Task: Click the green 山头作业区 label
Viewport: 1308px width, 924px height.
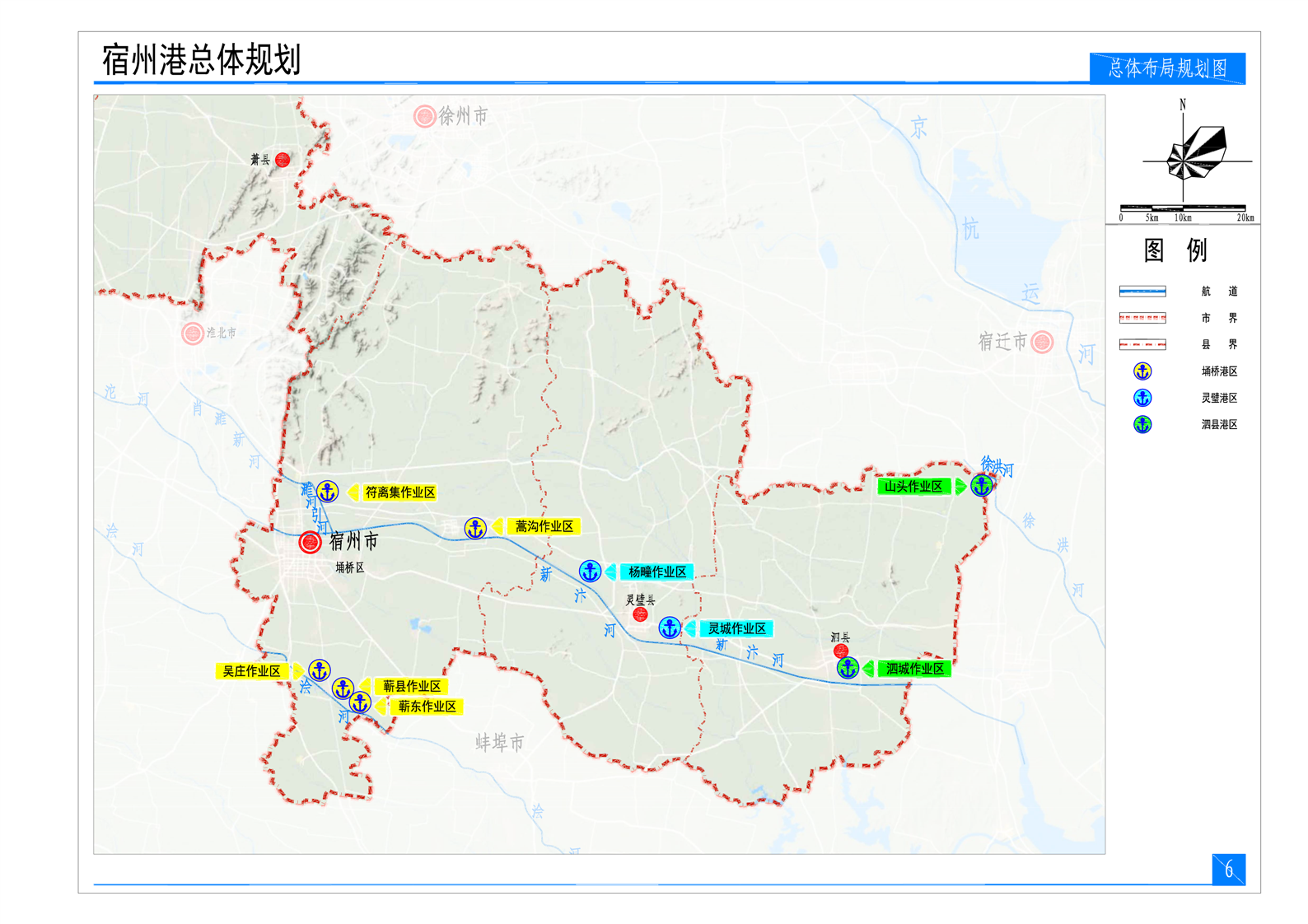Action: pyautogui.click(x=913, y=487)
